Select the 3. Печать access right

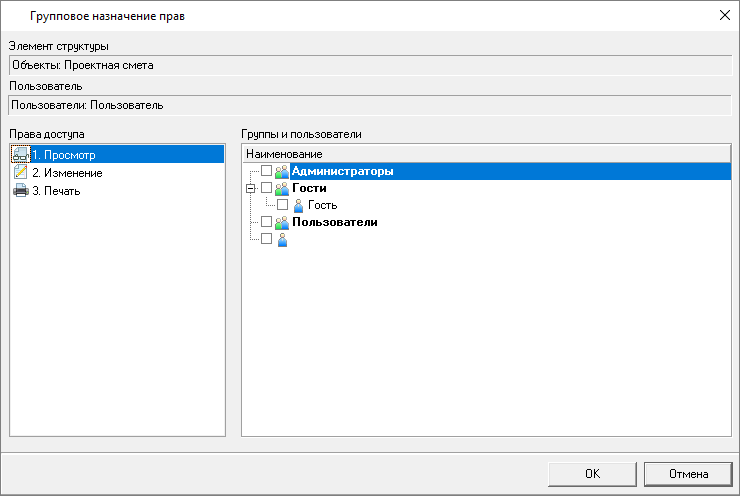click(x=59, y=191)
